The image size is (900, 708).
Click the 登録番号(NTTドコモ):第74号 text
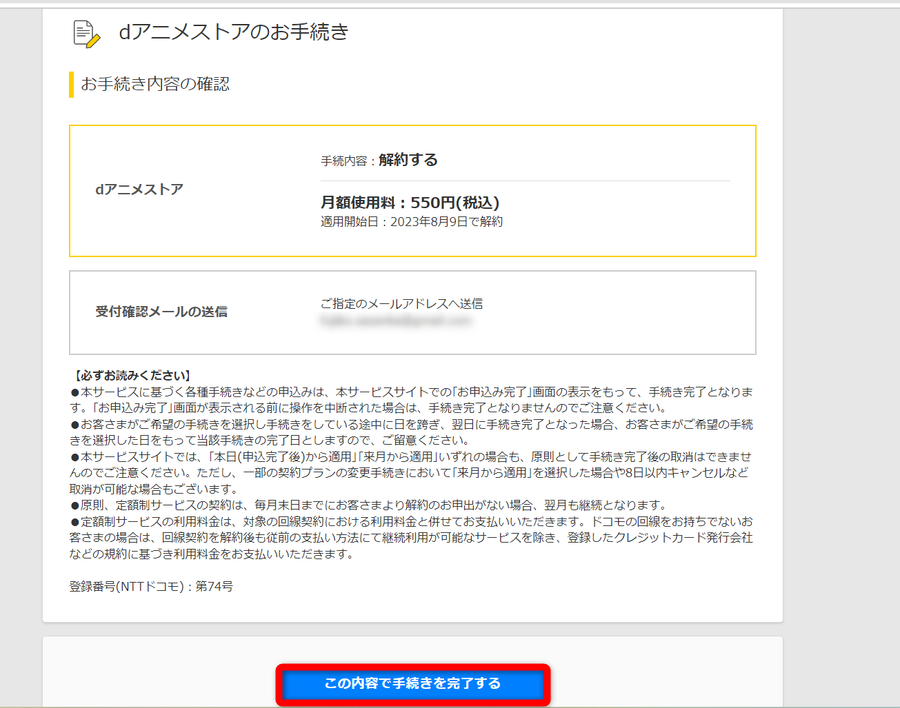tap(151, 587)
